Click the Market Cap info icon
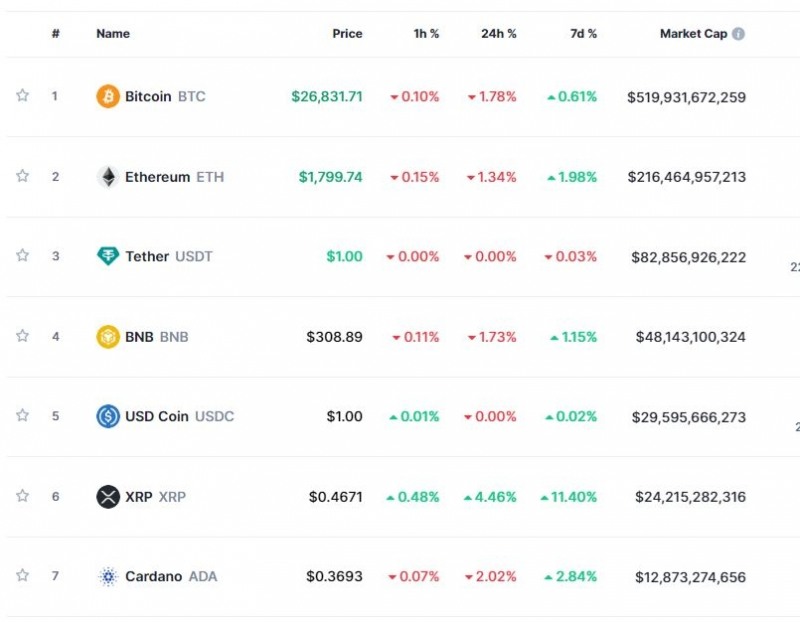 [x=738, y=34]
